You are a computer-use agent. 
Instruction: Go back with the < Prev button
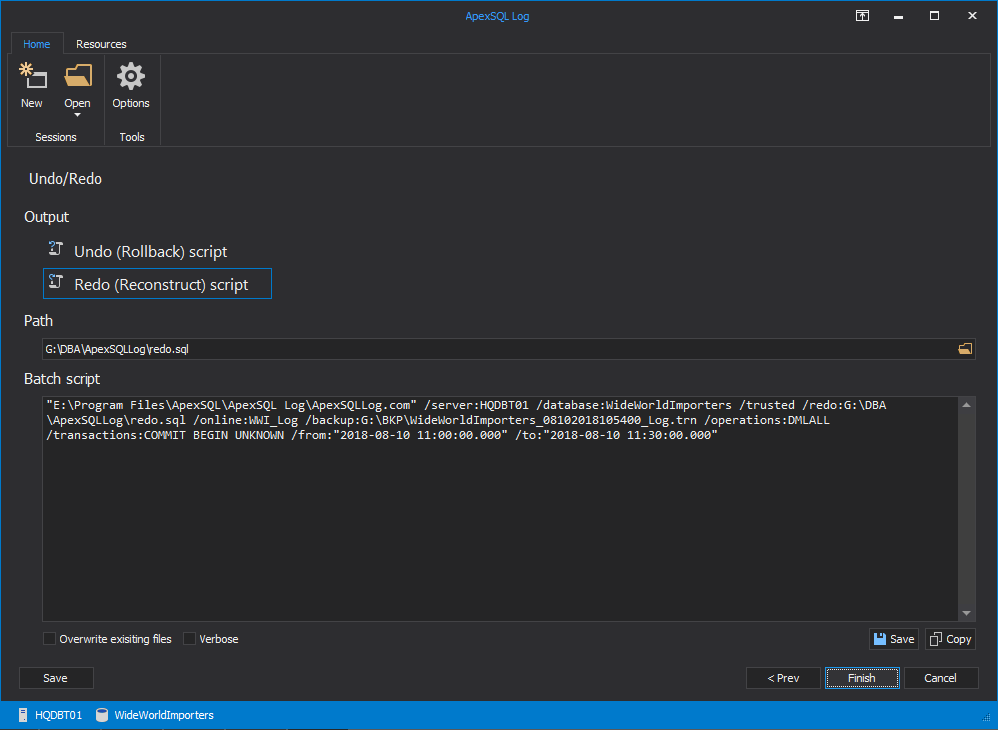[783, 678]
